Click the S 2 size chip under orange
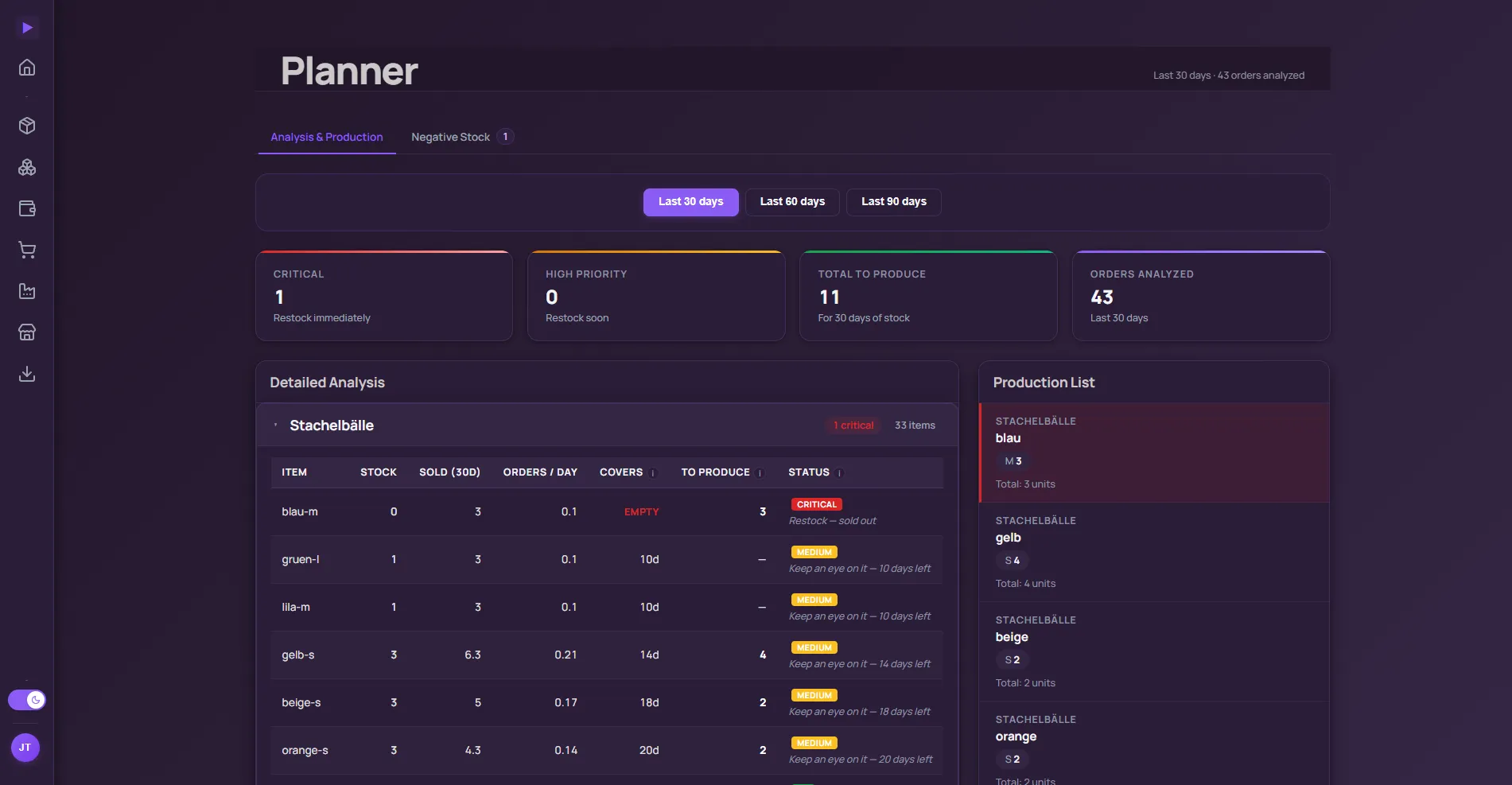 (1012, 760)
